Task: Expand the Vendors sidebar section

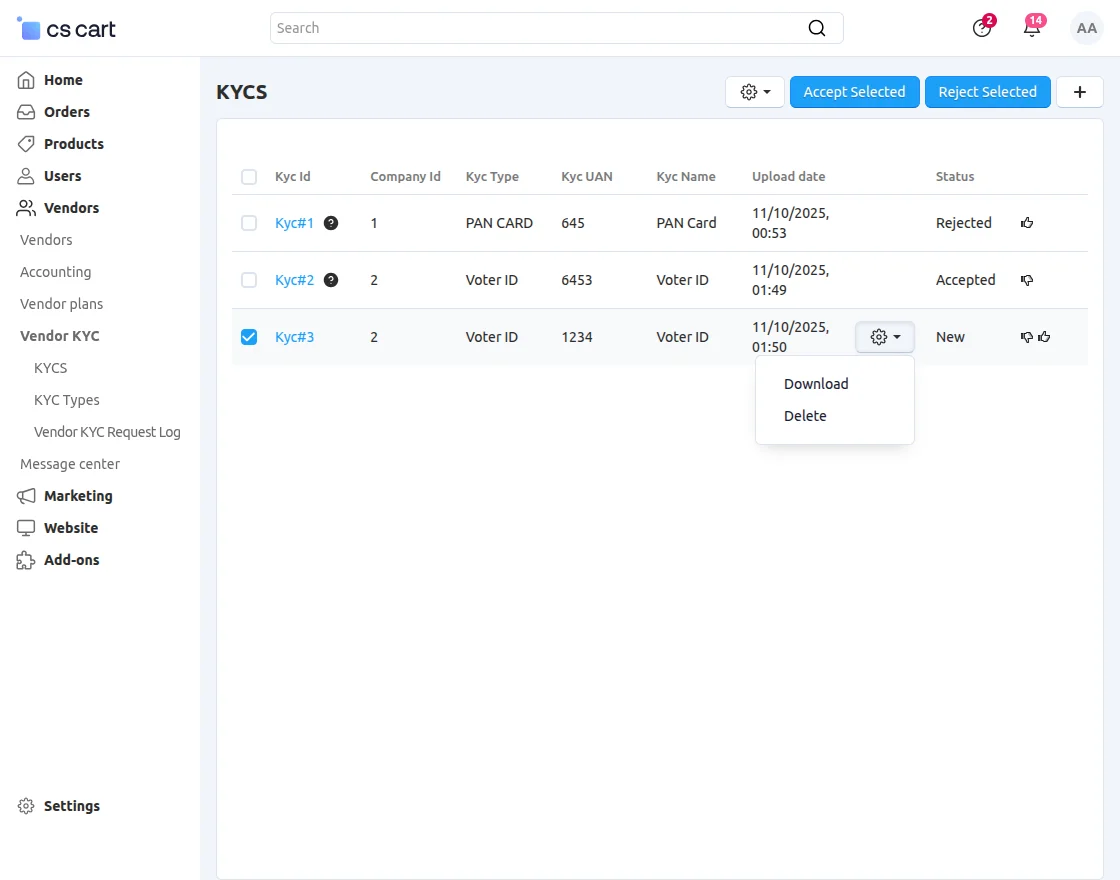Action: coord(70,208)
